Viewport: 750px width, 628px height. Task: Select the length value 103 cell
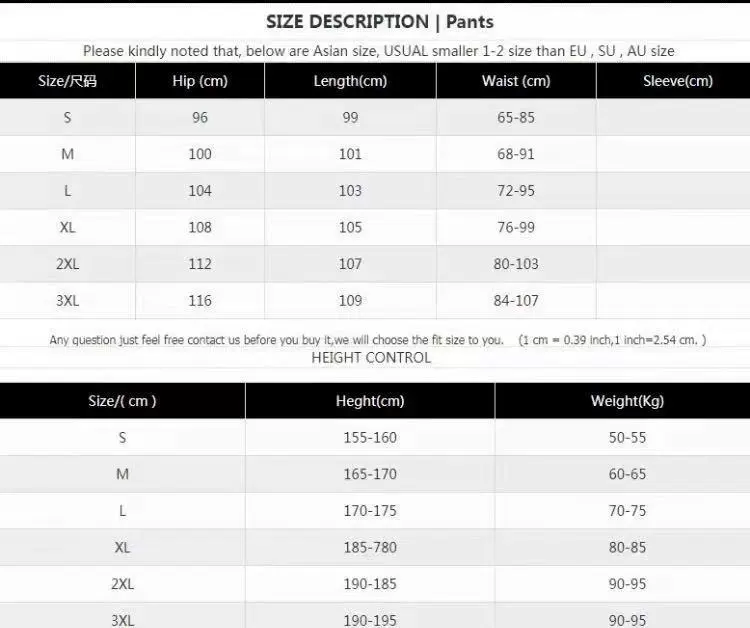(x=350, y=190)
